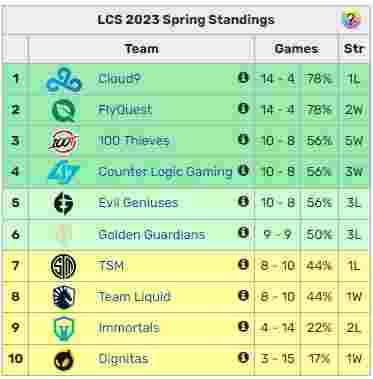Open the FlyQuest team link

[125, 109]
